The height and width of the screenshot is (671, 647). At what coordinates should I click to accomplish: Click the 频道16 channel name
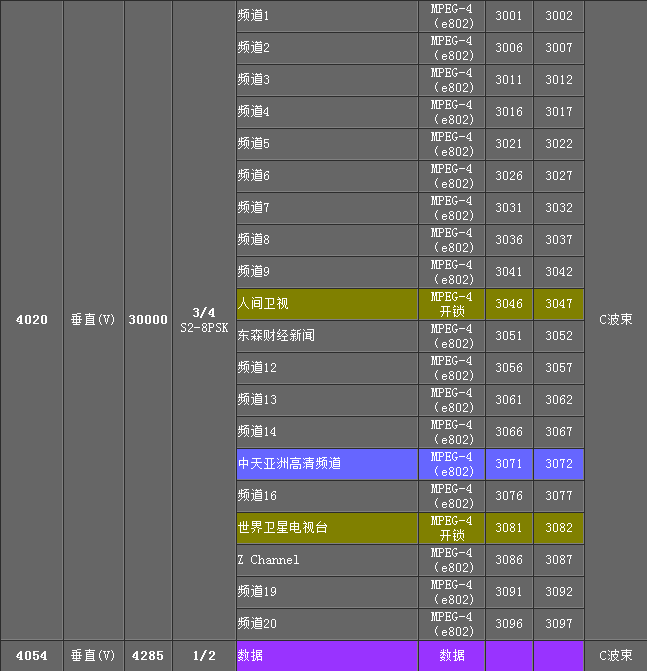[x=257, y=496]
